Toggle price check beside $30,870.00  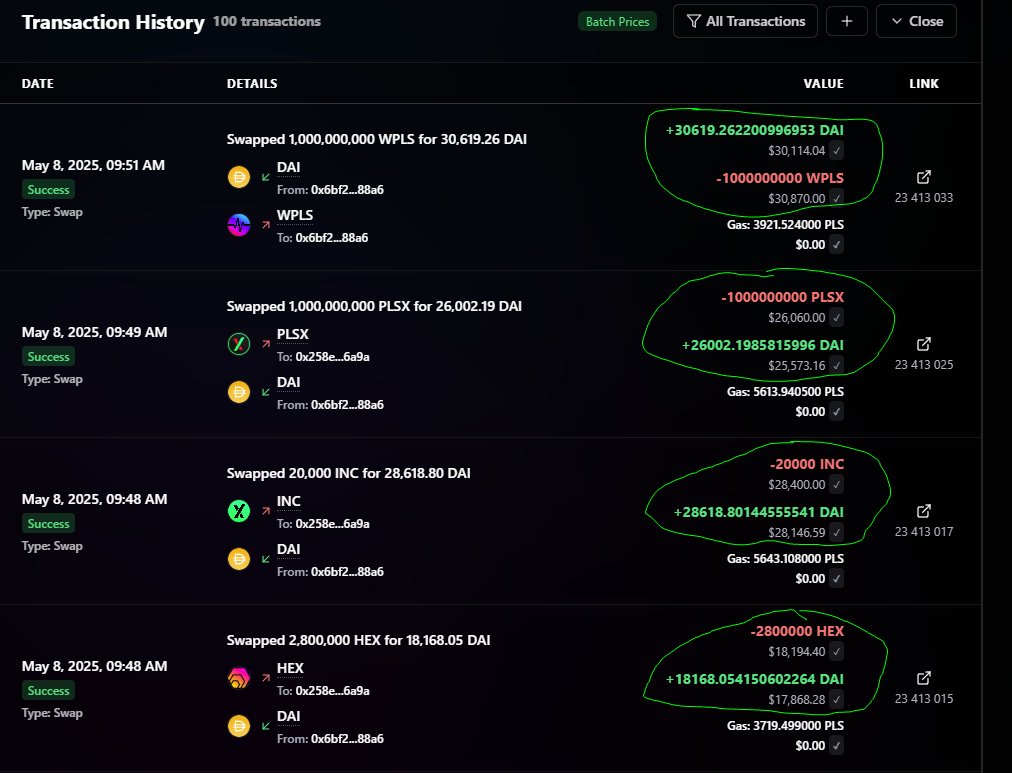(x=836, y=199)
